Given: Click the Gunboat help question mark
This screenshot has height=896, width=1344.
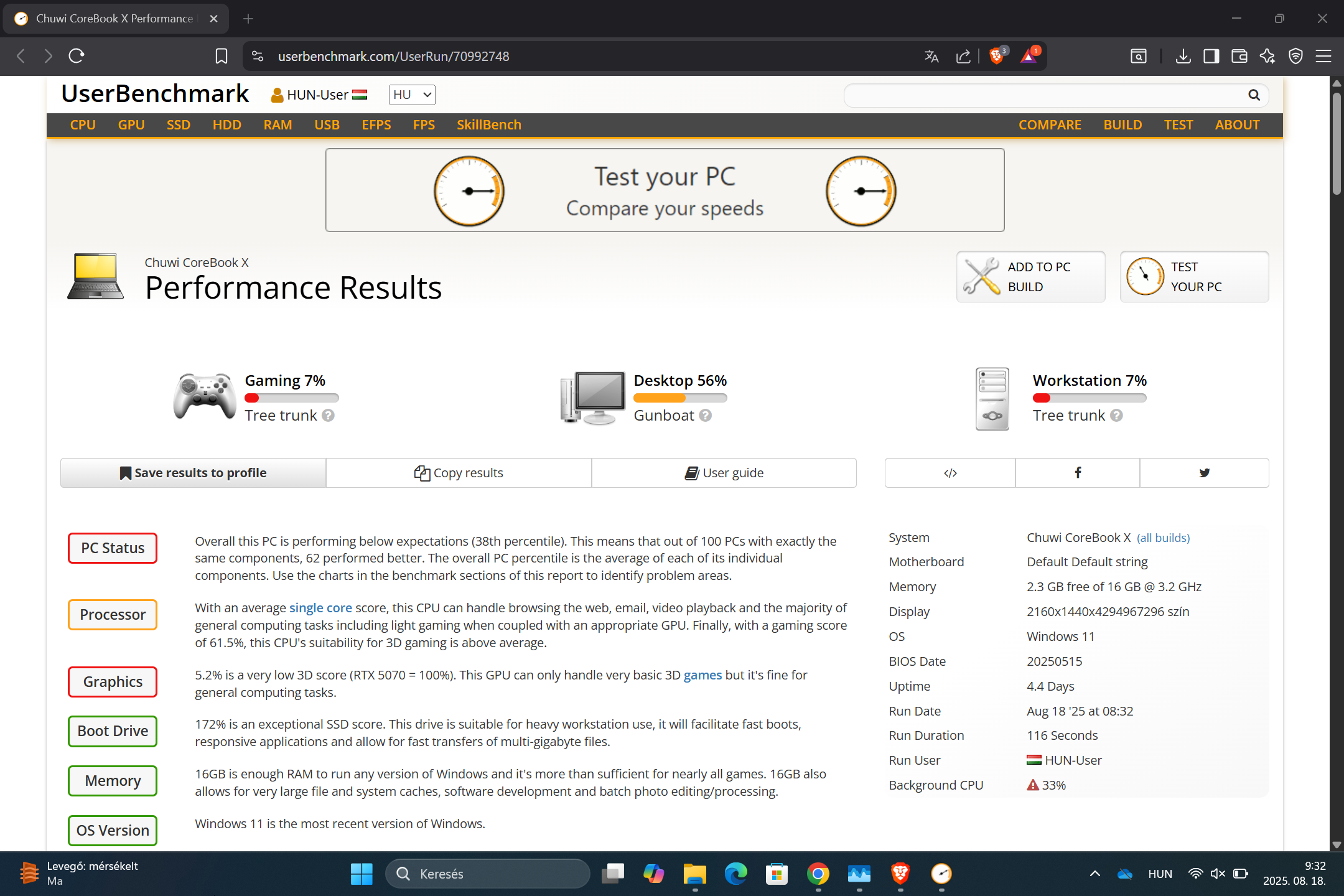Looking at the screenshot, I should click(705, 416).
